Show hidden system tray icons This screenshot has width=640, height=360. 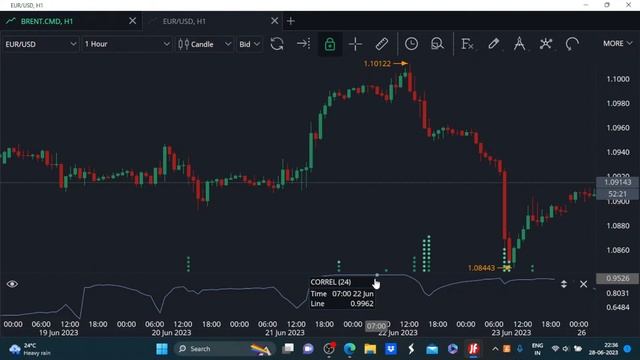495,349
